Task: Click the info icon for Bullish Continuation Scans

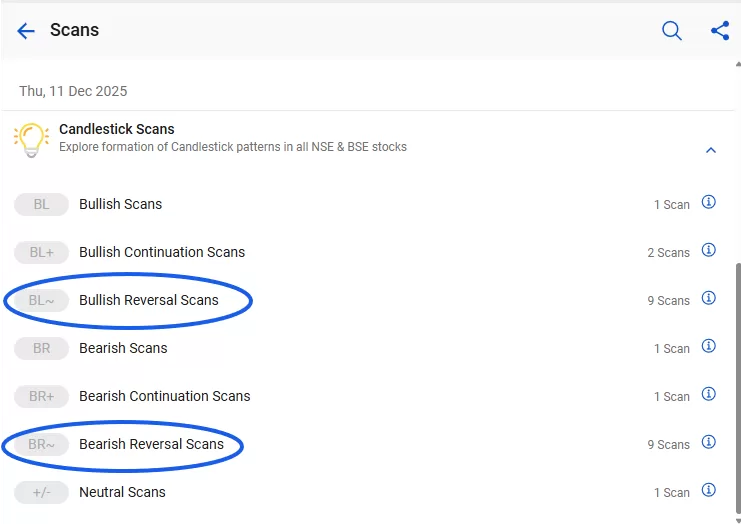Action: (x=709, y=250)
